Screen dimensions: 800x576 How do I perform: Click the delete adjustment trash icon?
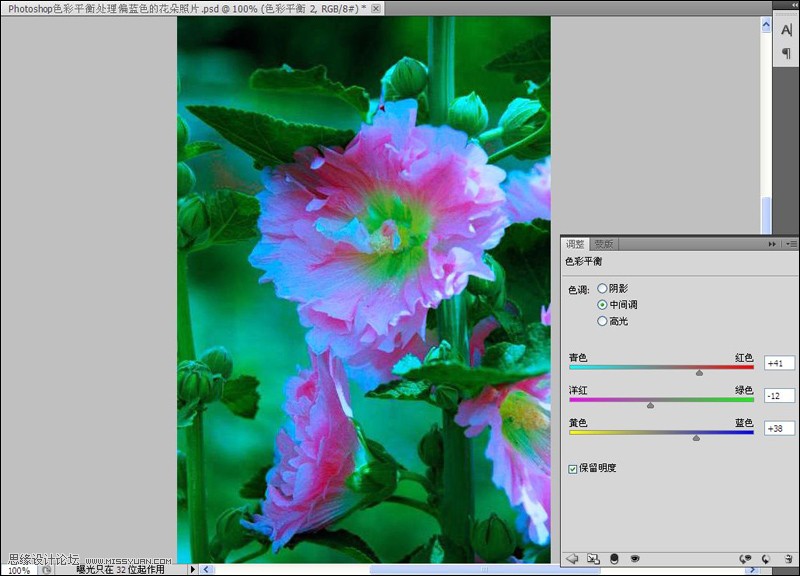pyautogui.click(x=787, y=558)
